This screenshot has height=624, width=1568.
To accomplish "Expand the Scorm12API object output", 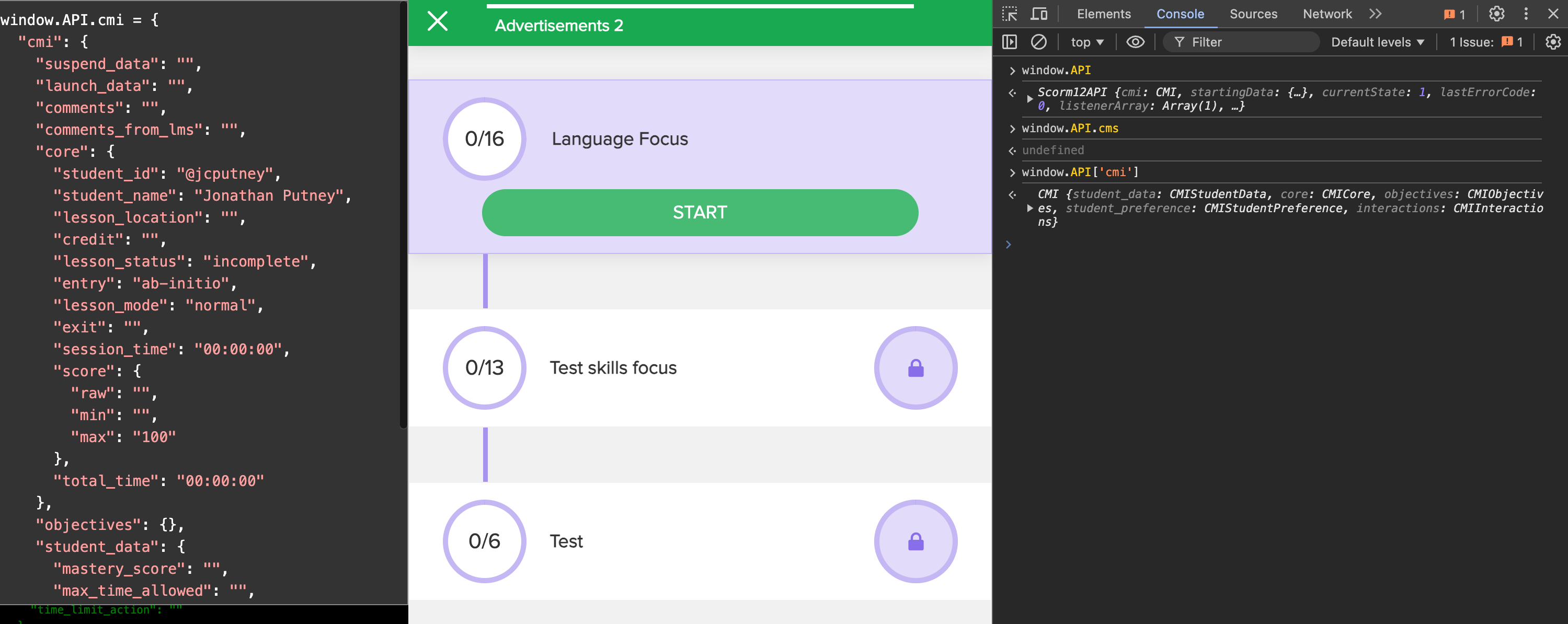I will pos(1029,99).
